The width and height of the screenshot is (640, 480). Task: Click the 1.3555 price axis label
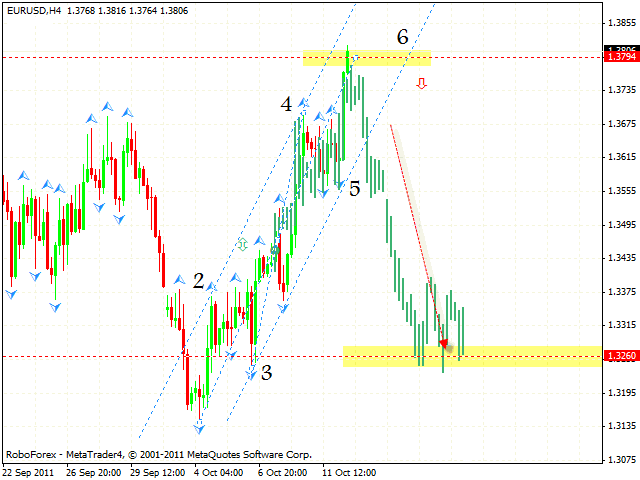(622, 191)
